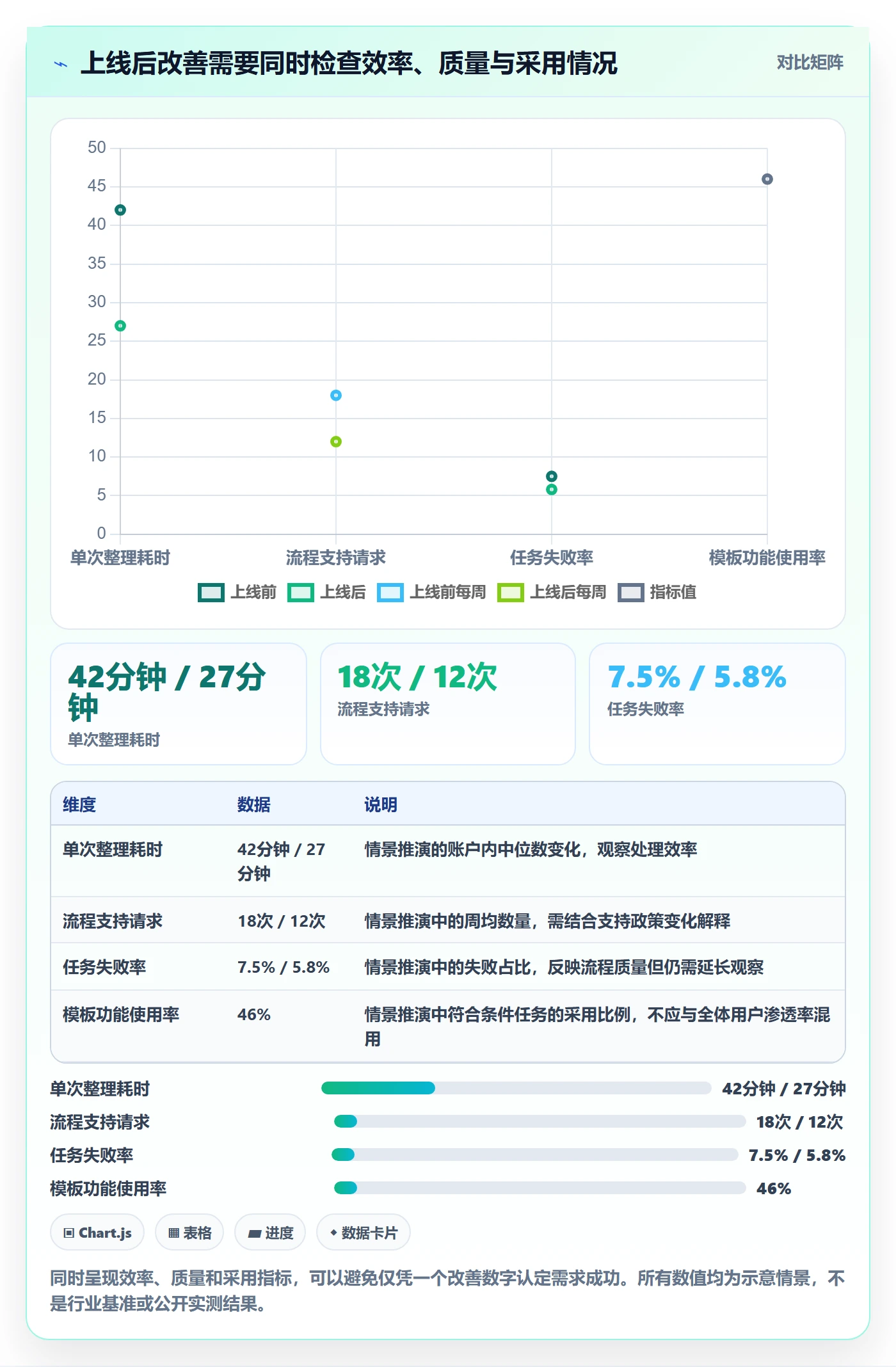Click the blue 18 point on 流程支持请求
The height and width of the screenshot is (1367, 896).
pos(336,396)
